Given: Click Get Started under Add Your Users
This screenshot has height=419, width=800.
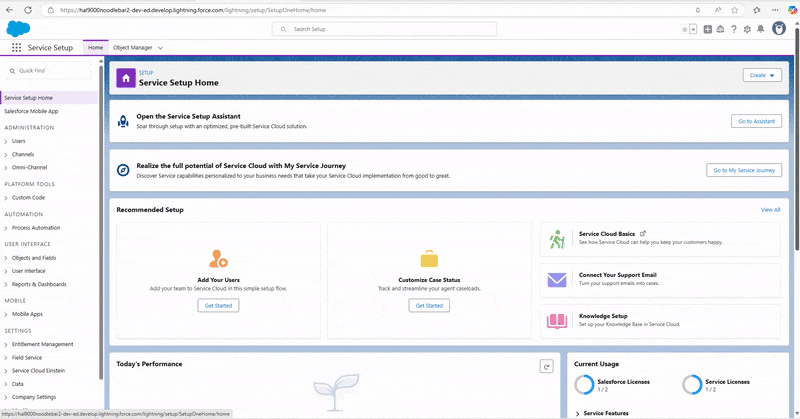Looking at the screenshot, I should tap(218, 305).
